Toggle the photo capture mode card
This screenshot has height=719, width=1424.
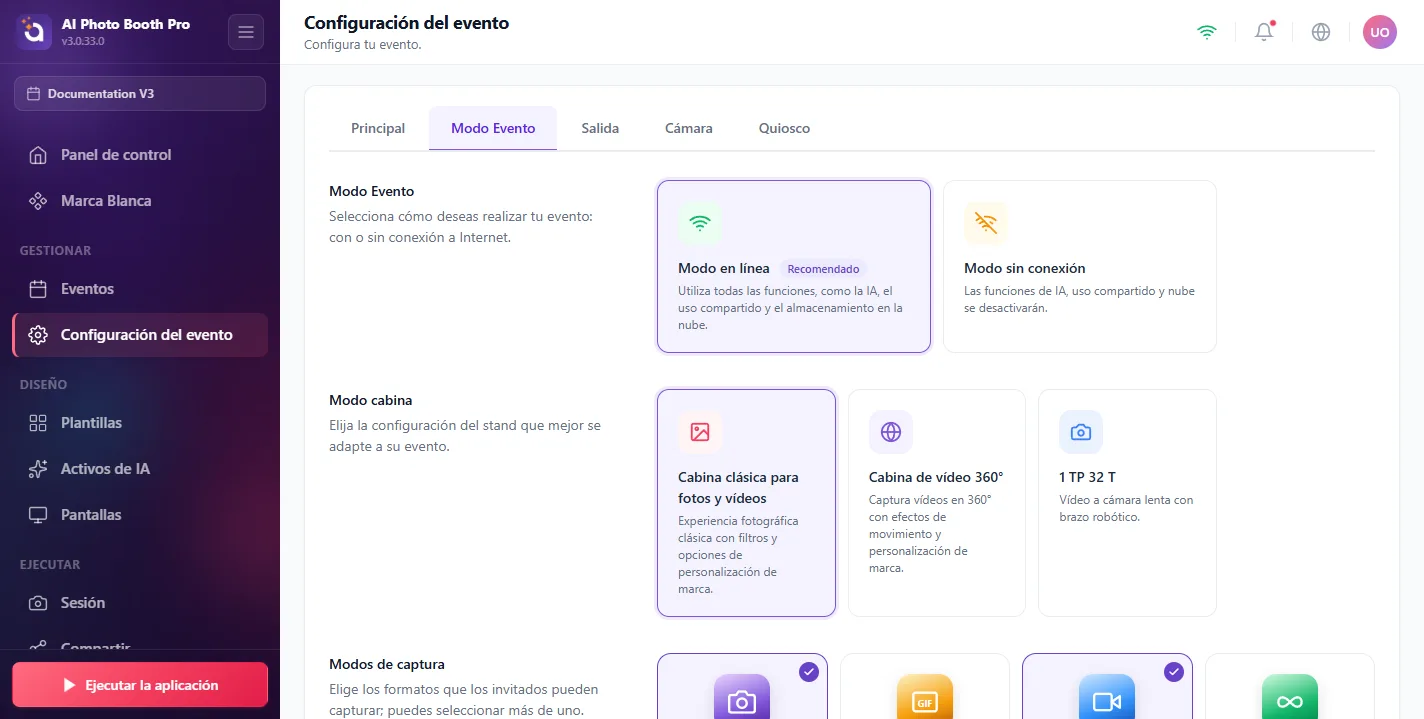click(742, 687)
